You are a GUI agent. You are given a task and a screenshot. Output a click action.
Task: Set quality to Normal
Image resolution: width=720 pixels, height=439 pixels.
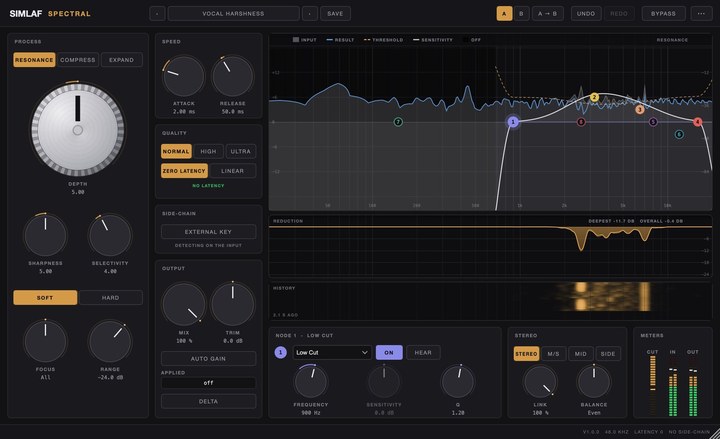(x=176, y=151)
